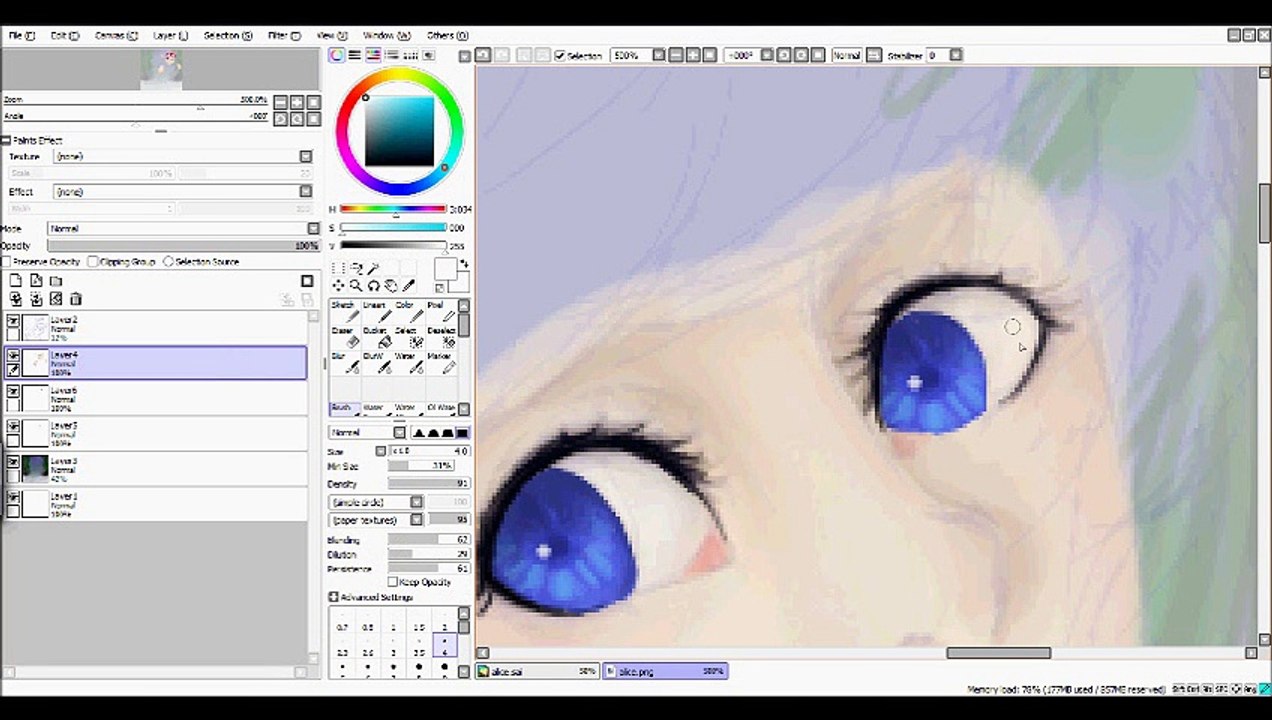
Task: Open the Filter menu
Action: [284, 35]
